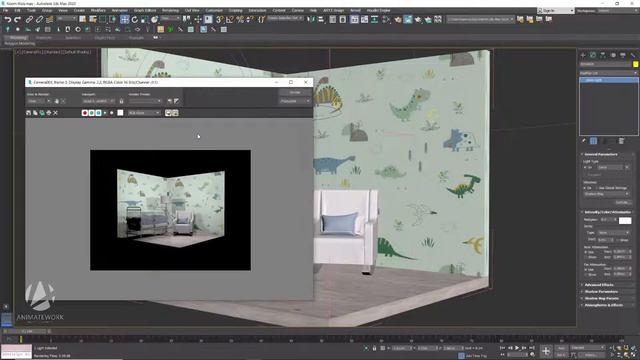
Task: Activate the Select and Move tool
Action: (124, 19)
